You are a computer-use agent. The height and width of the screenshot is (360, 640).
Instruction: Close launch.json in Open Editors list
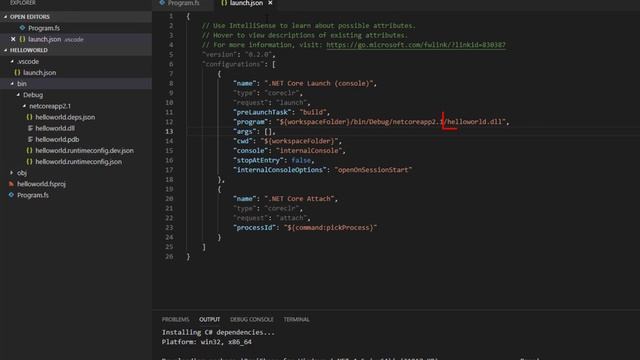tap(13, 39)
